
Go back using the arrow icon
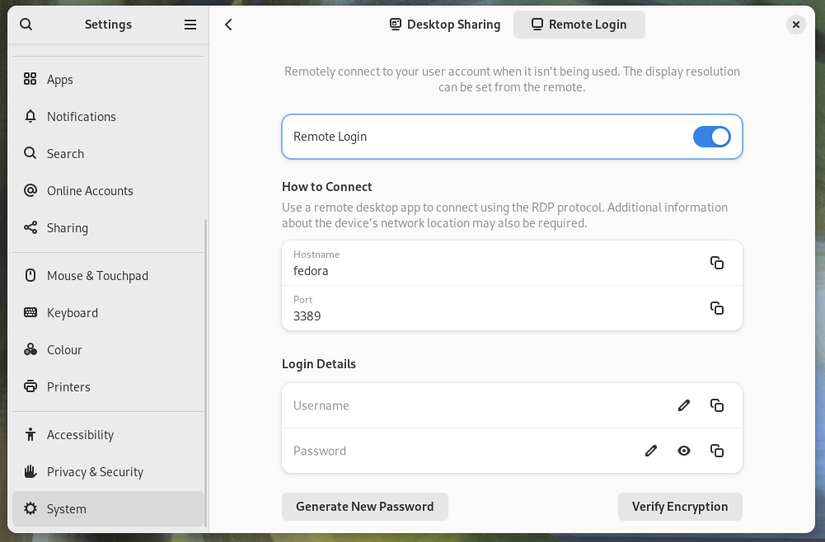pyautogui.click(x=228, y=24)
